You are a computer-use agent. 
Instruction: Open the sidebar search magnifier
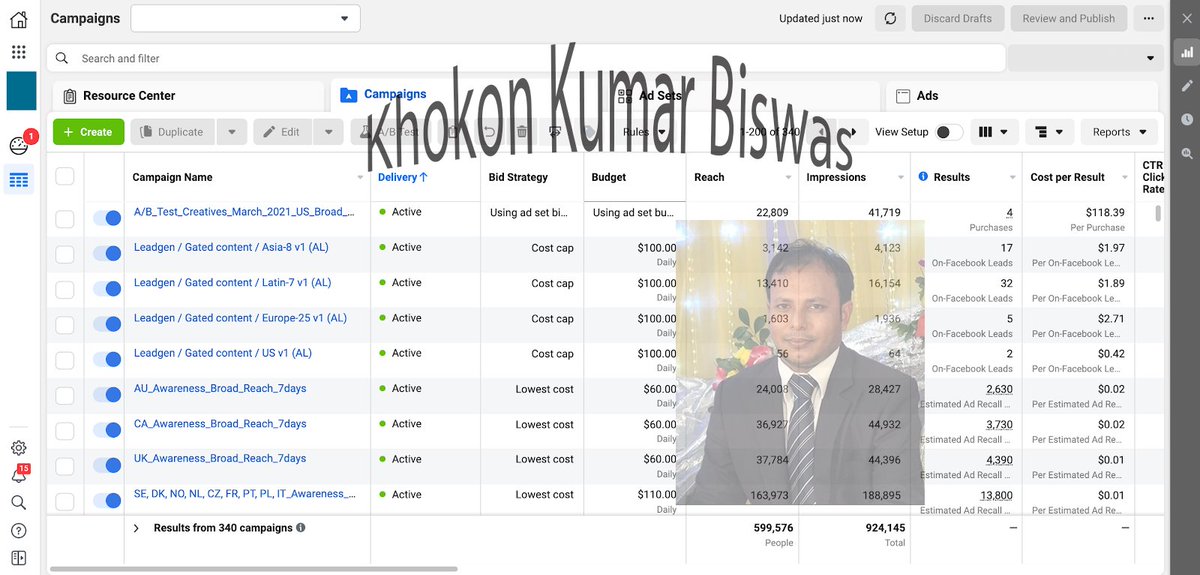tap(19, 502)
